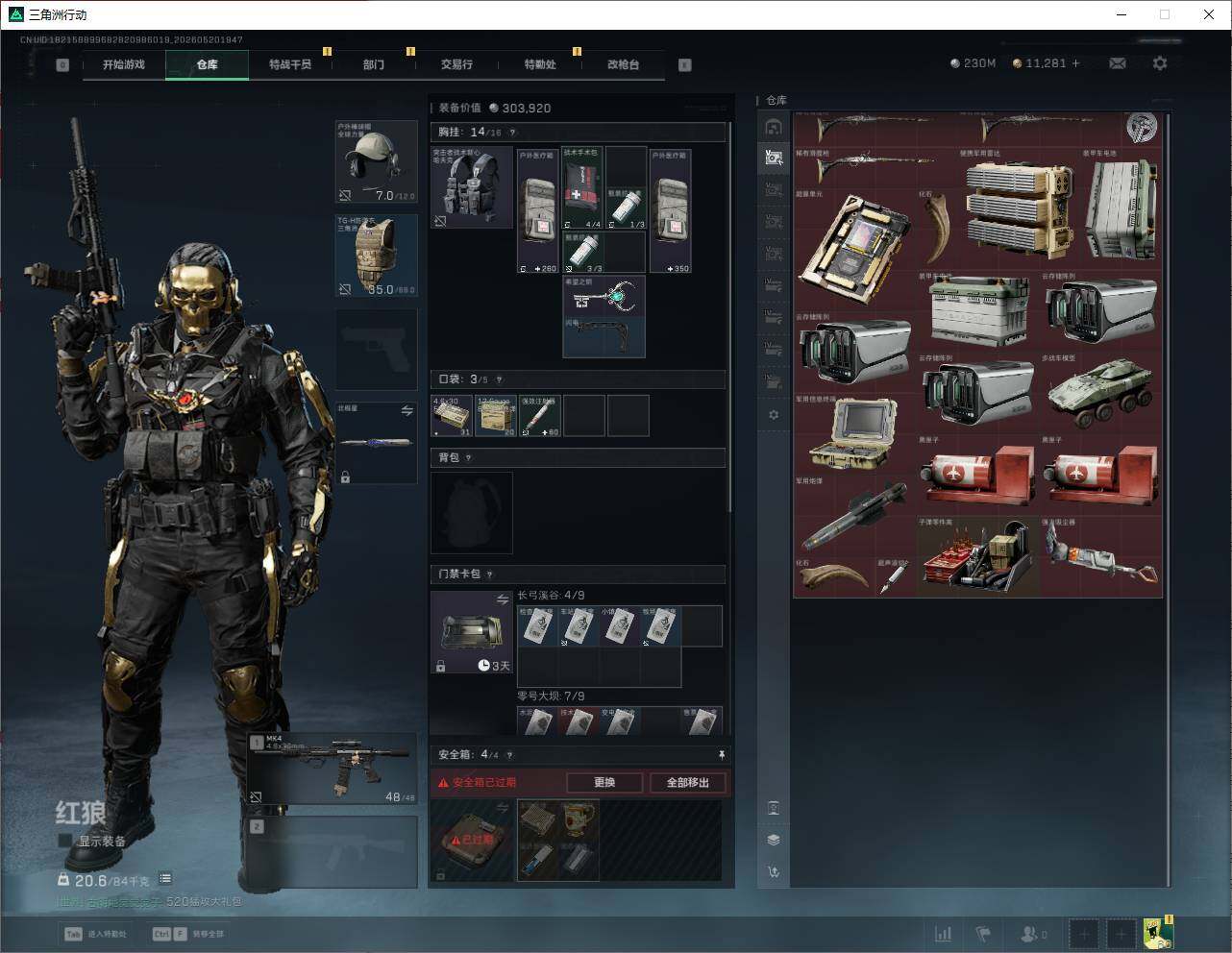
Task: Select the MK4 primary weapon slot
Action: [x=333, y=769]
